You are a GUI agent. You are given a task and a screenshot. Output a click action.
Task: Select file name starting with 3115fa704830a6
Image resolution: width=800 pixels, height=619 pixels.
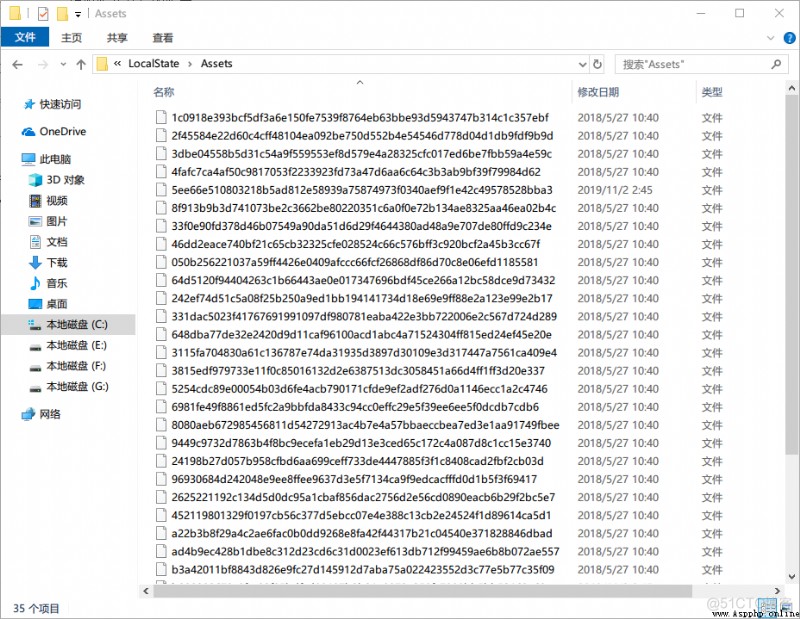(x=364, y=353)
